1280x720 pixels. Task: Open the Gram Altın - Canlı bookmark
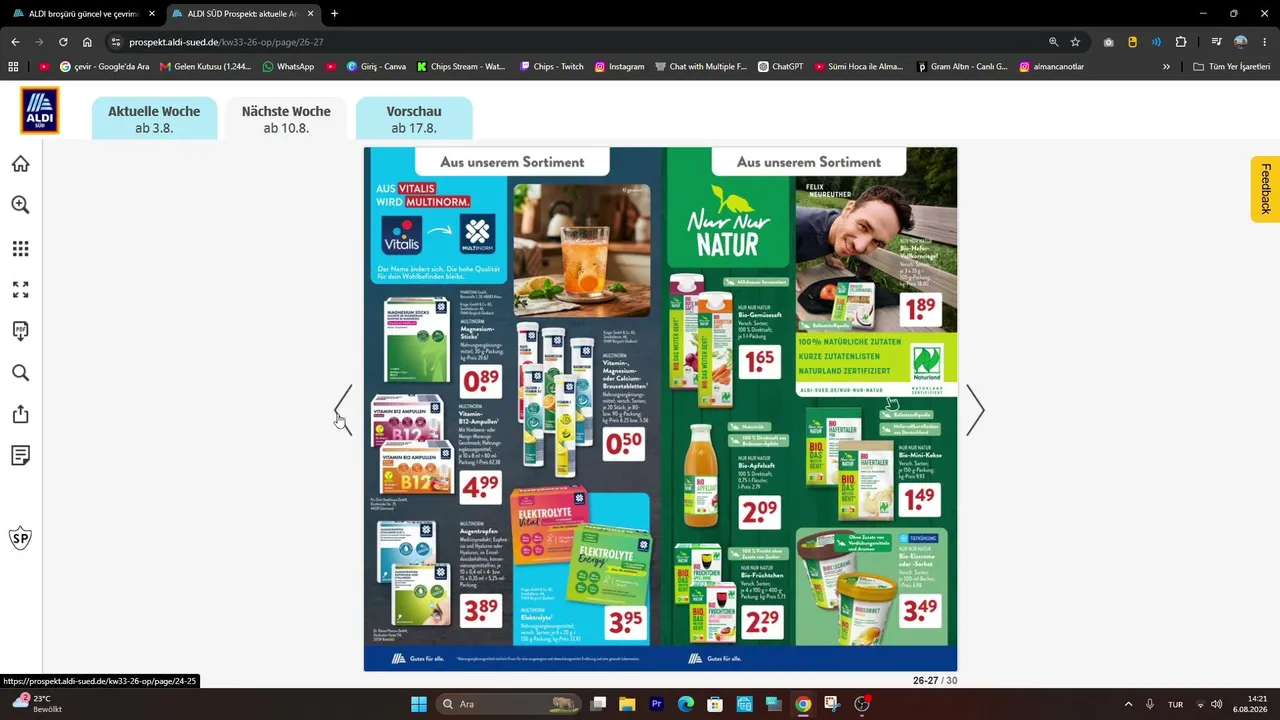[962, 67]
